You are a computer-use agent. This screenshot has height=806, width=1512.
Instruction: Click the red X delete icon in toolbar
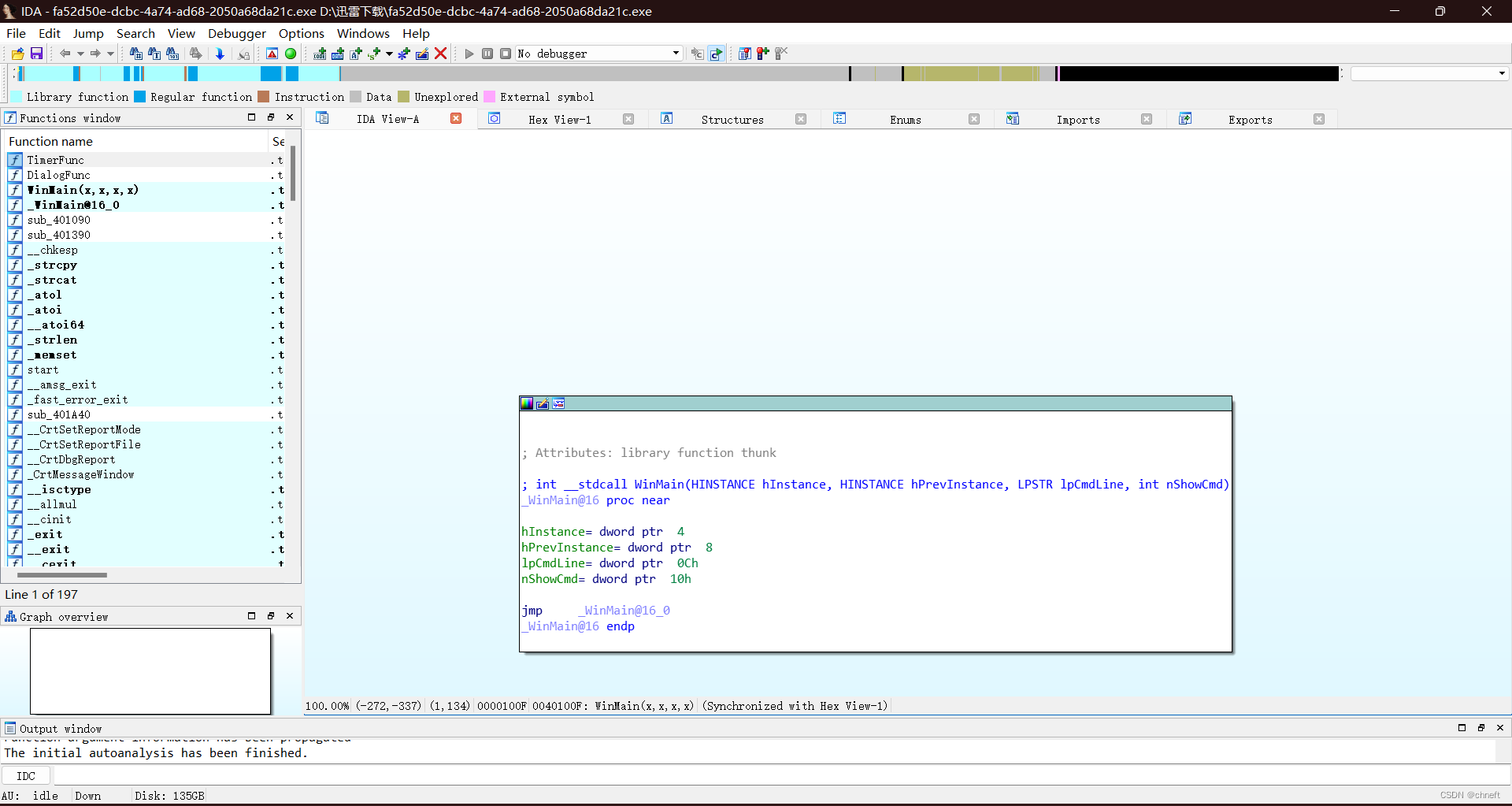point(441,54)
